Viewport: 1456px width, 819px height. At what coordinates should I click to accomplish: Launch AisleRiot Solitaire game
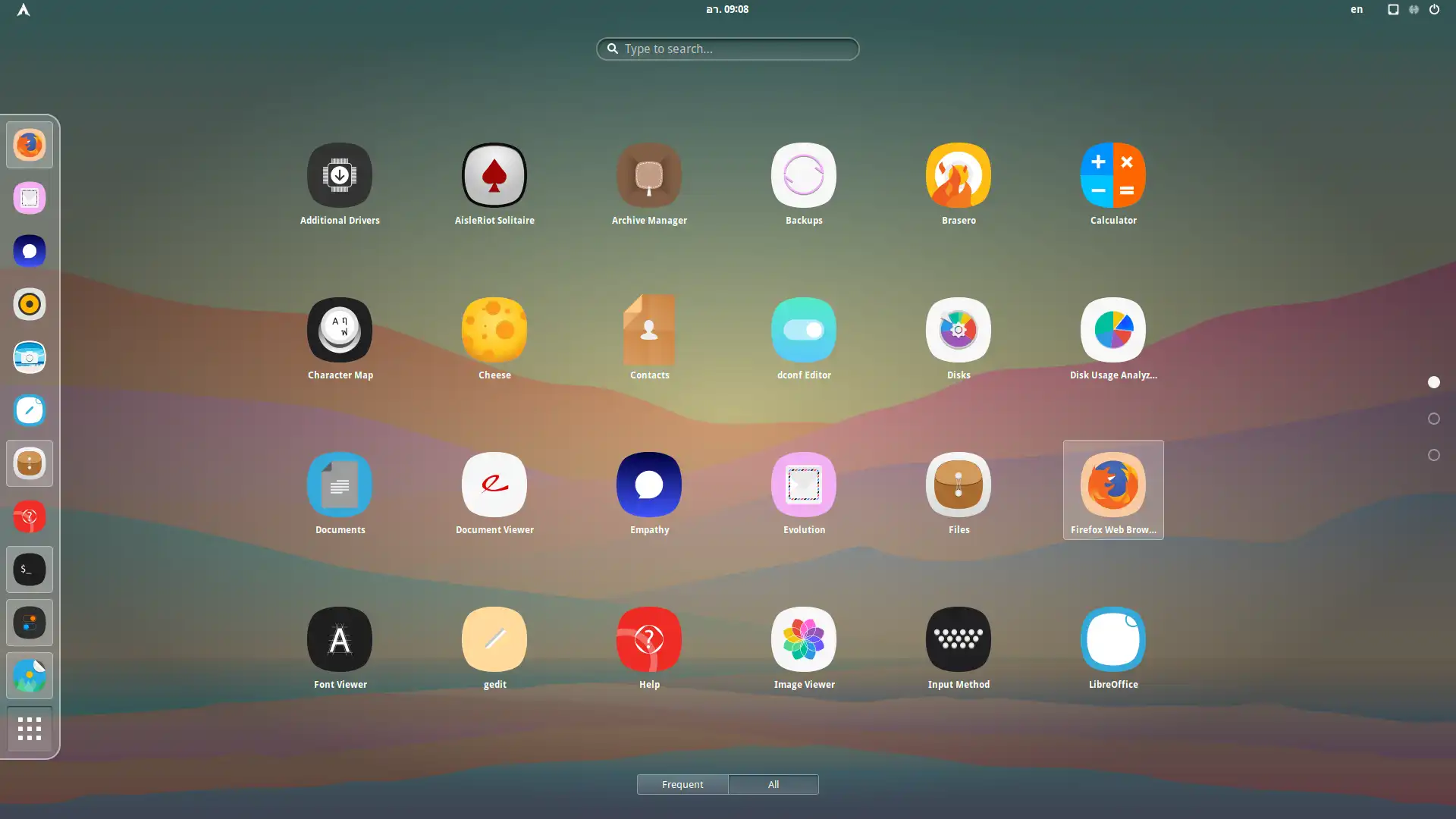click(x=494, y=175)
